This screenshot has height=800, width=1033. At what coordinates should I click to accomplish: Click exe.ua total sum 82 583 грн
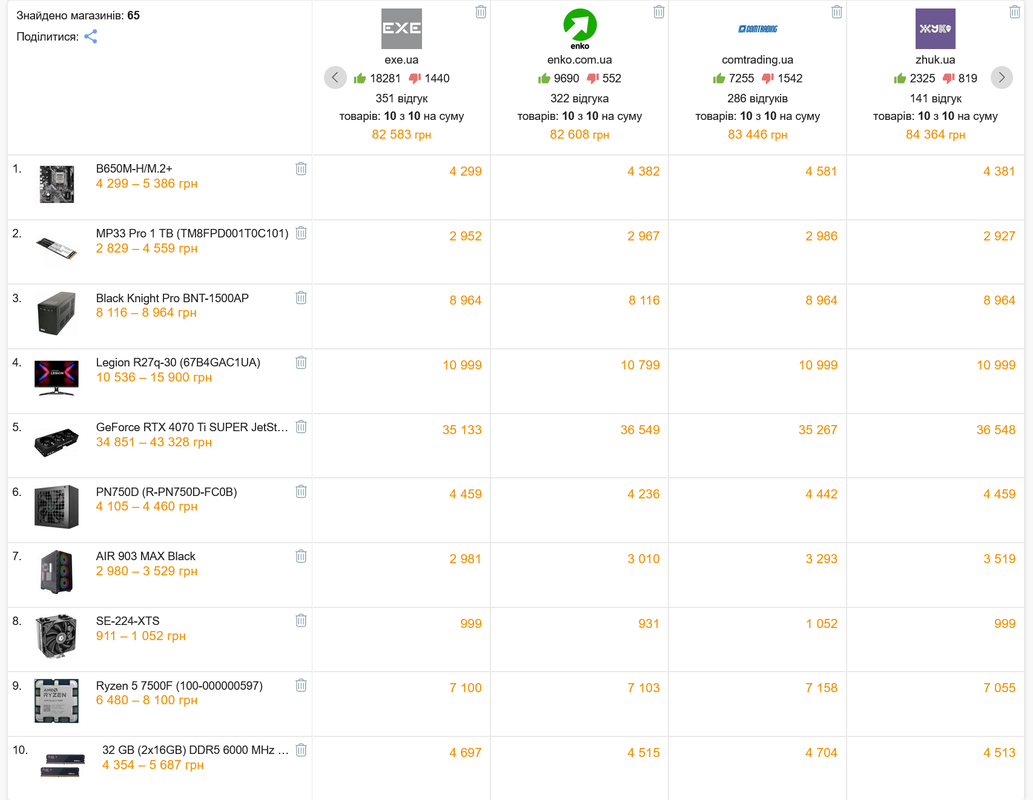401,134
